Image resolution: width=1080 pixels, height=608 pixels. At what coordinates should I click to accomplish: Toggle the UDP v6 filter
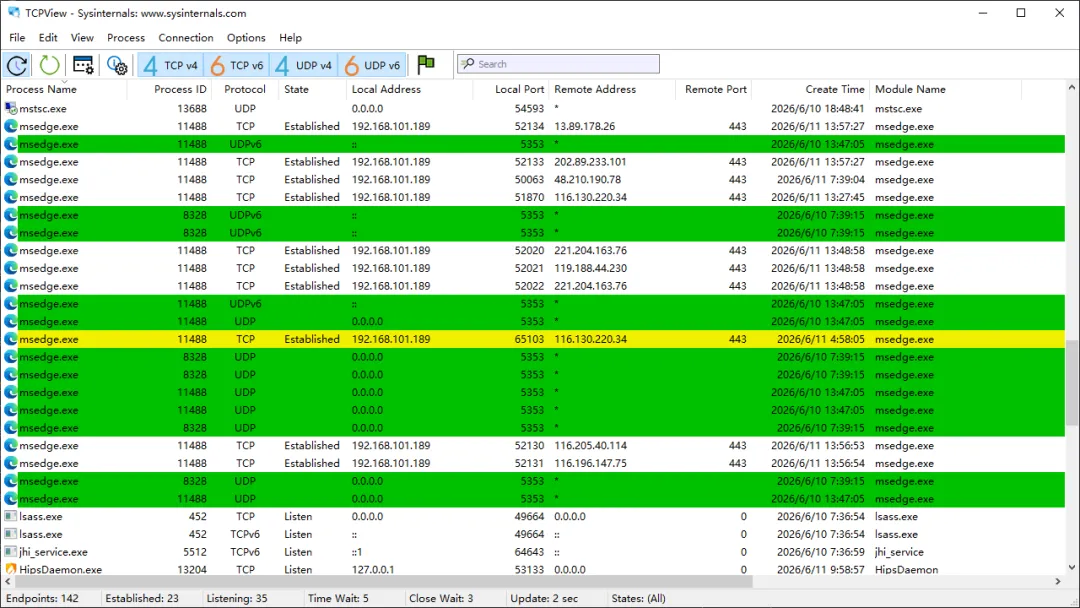372,65
